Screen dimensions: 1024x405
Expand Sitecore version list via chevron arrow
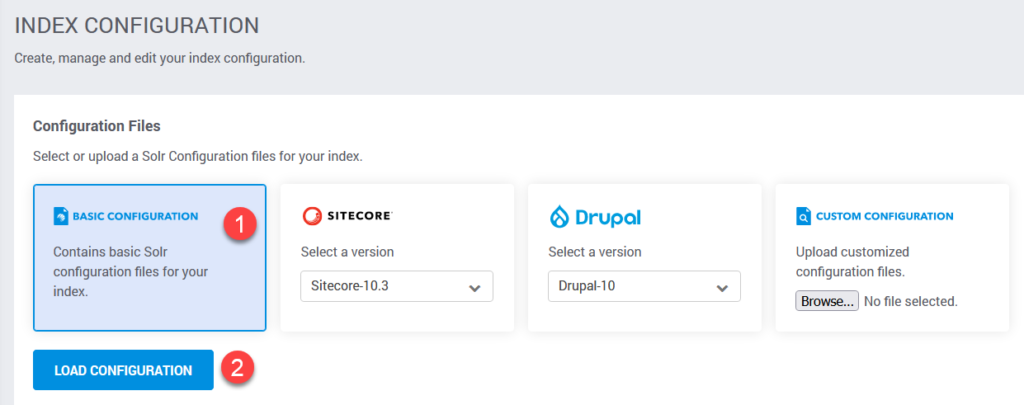[x=475, y=288]
